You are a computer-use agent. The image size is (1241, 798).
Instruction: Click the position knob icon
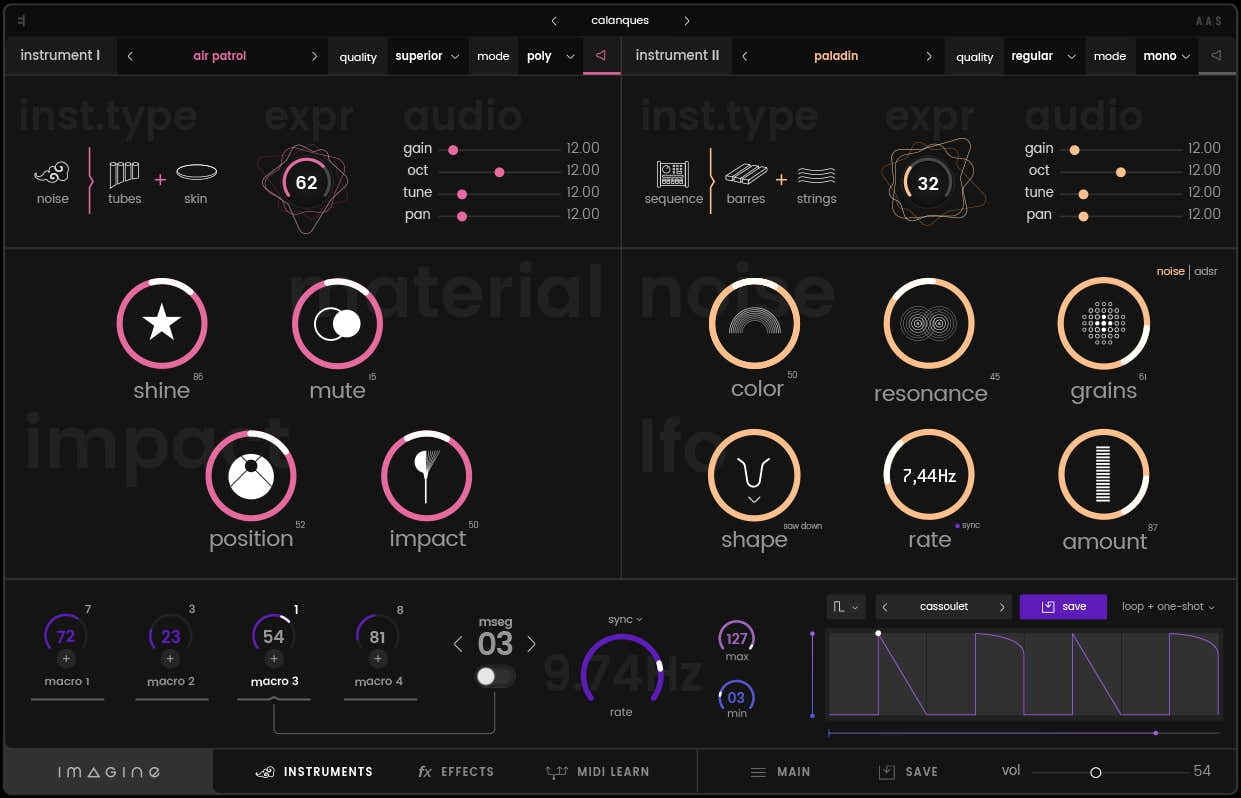[x=250, y=476]
